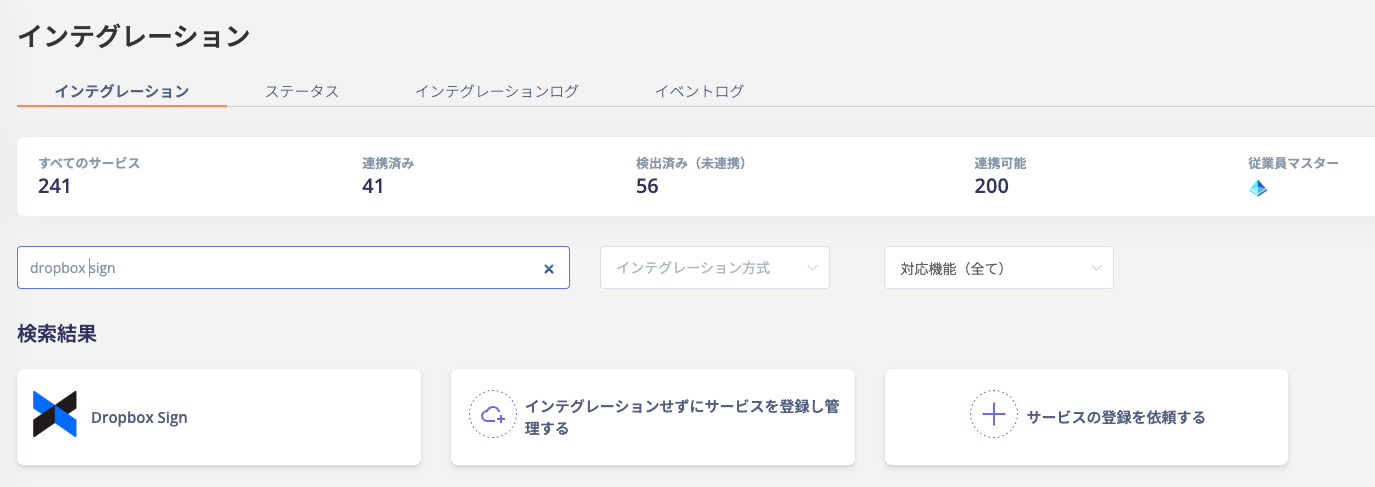Expand the 対応機能（全て） dropdown
Image resolution: width=1375 pixels, height=487 pixels.
tap(999, 268)
